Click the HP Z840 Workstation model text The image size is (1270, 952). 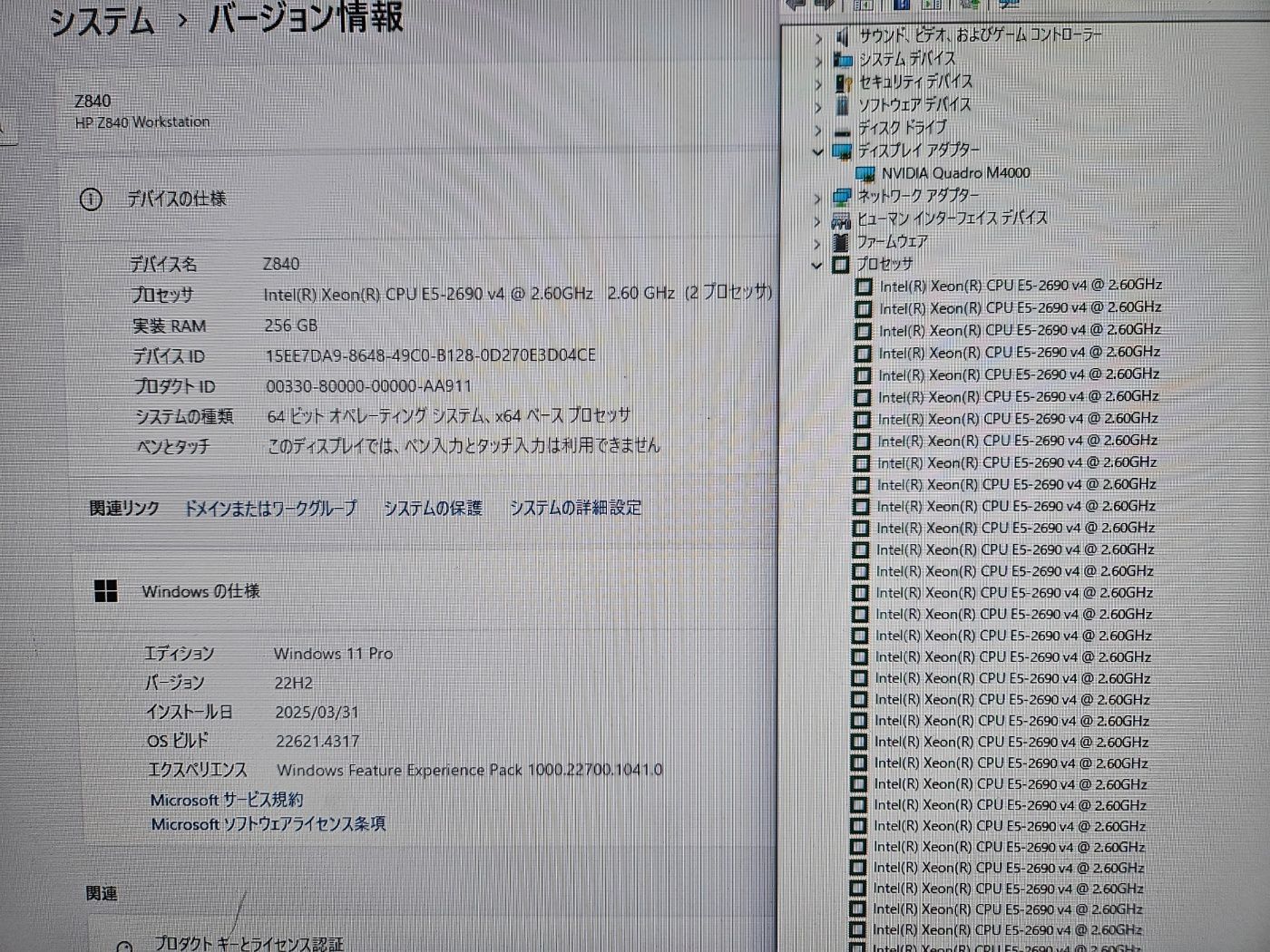[142, 122]
